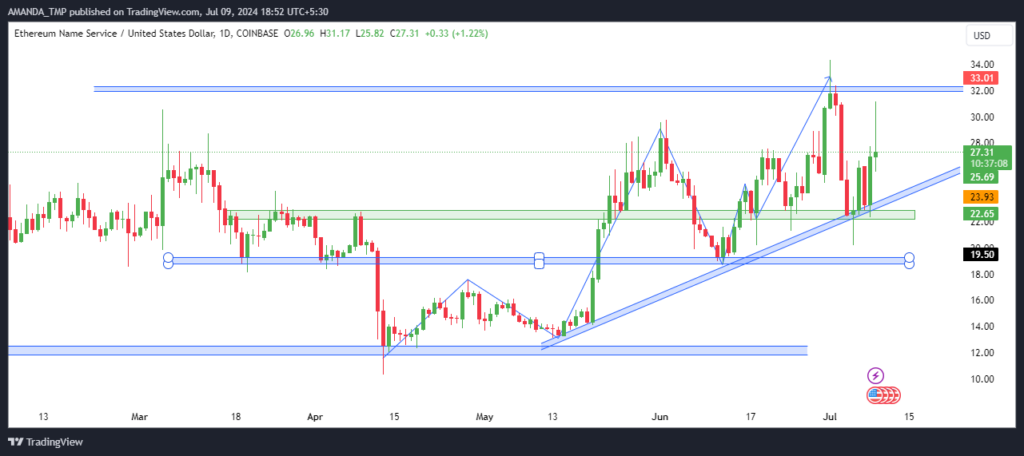Click the rising blue trendline channel

(751, 259)
